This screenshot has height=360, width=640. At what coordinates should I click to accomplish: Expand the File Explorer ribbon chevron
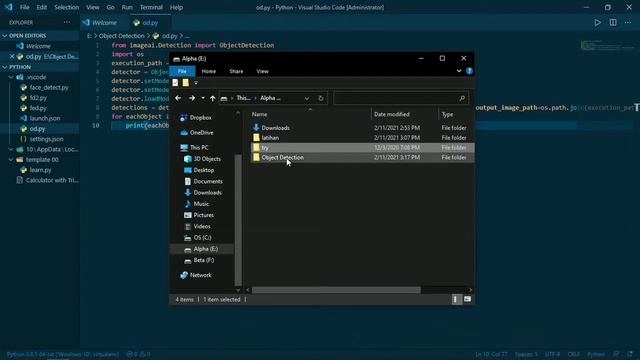point(459,71)
